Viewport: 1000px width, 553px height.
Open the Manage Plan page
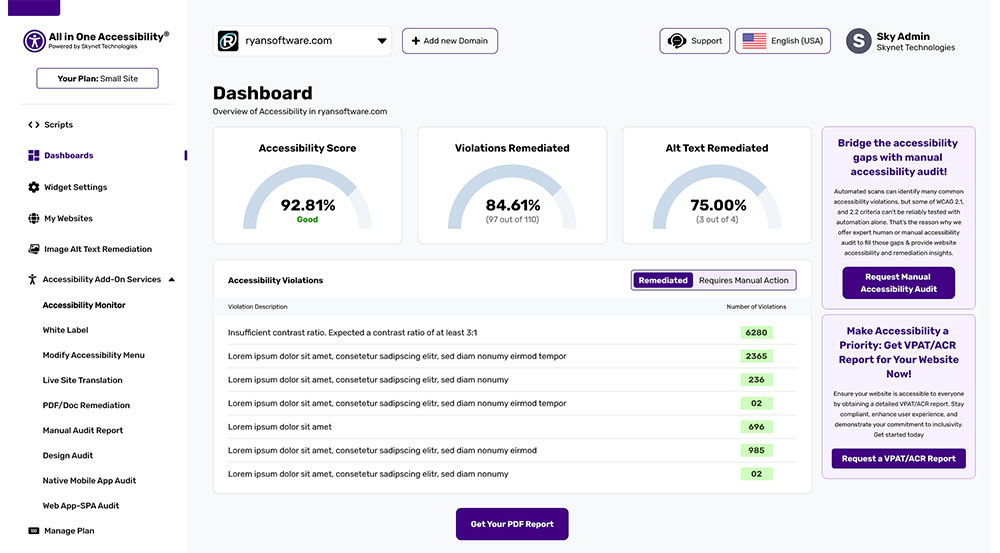point(69,531)
